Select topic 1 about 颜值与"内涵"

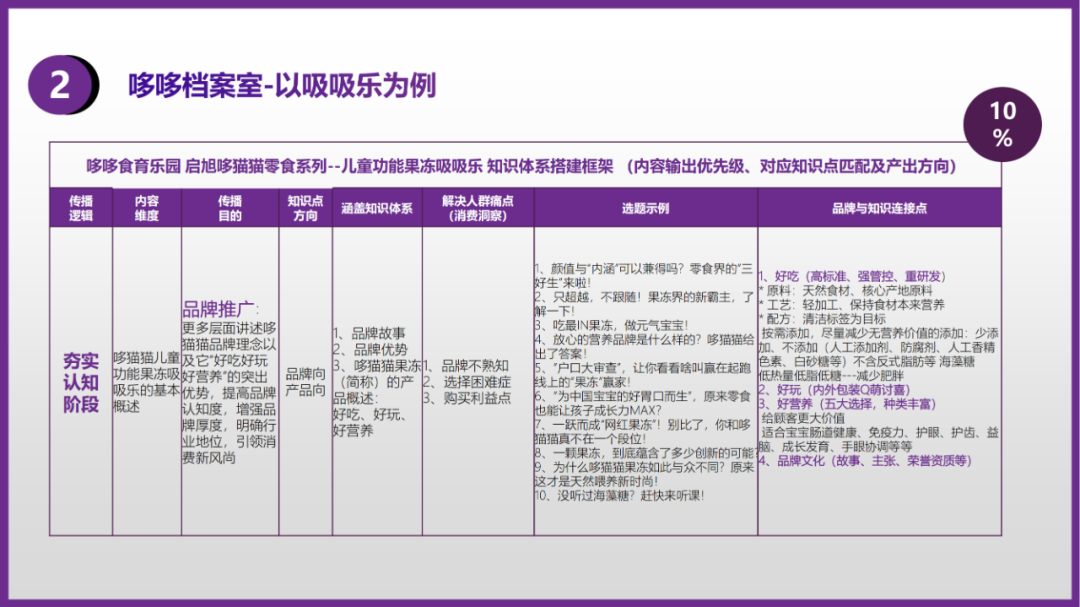[x=644, y=276]
